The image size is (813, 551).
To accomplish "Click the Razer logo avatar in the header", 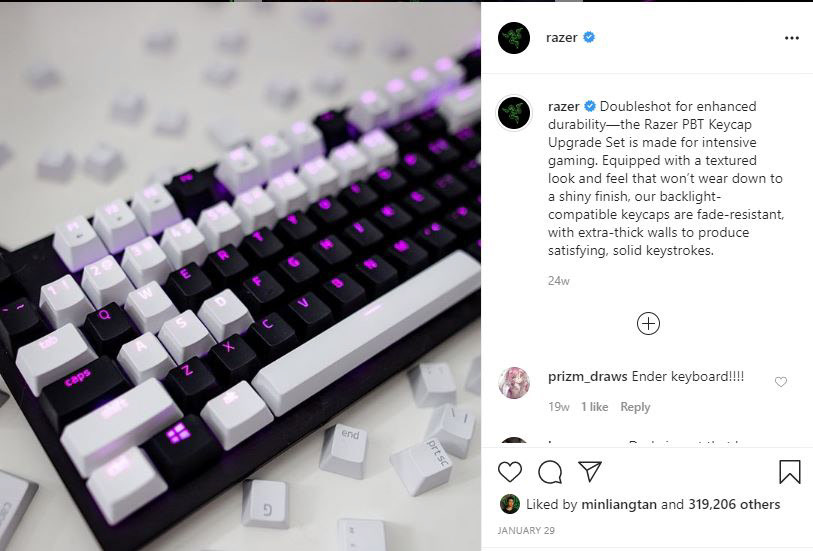I will click(514, 38).
